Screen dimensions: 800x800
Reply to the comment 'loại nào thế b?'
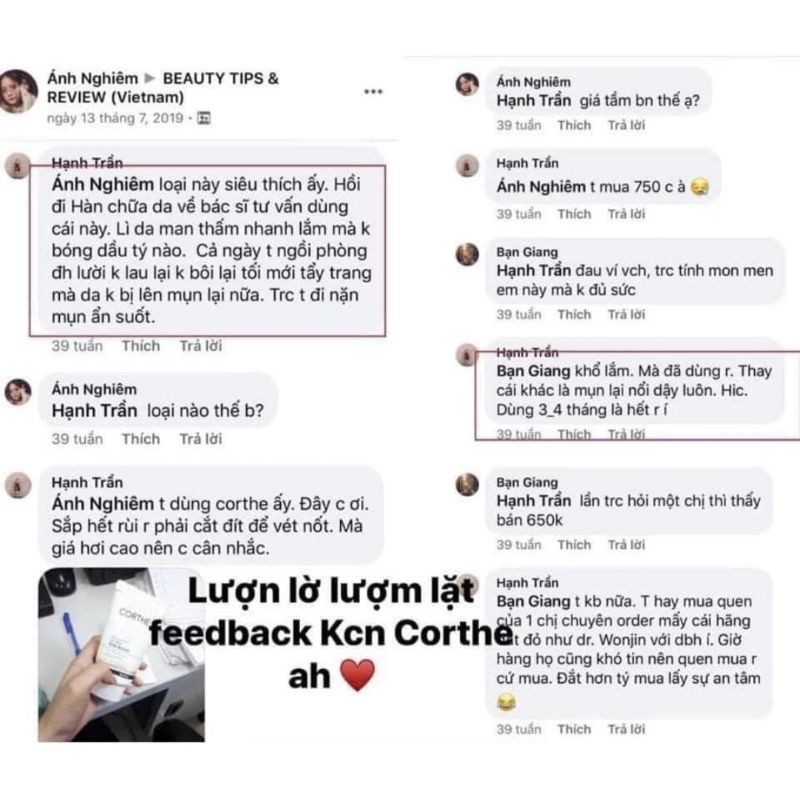201,439
